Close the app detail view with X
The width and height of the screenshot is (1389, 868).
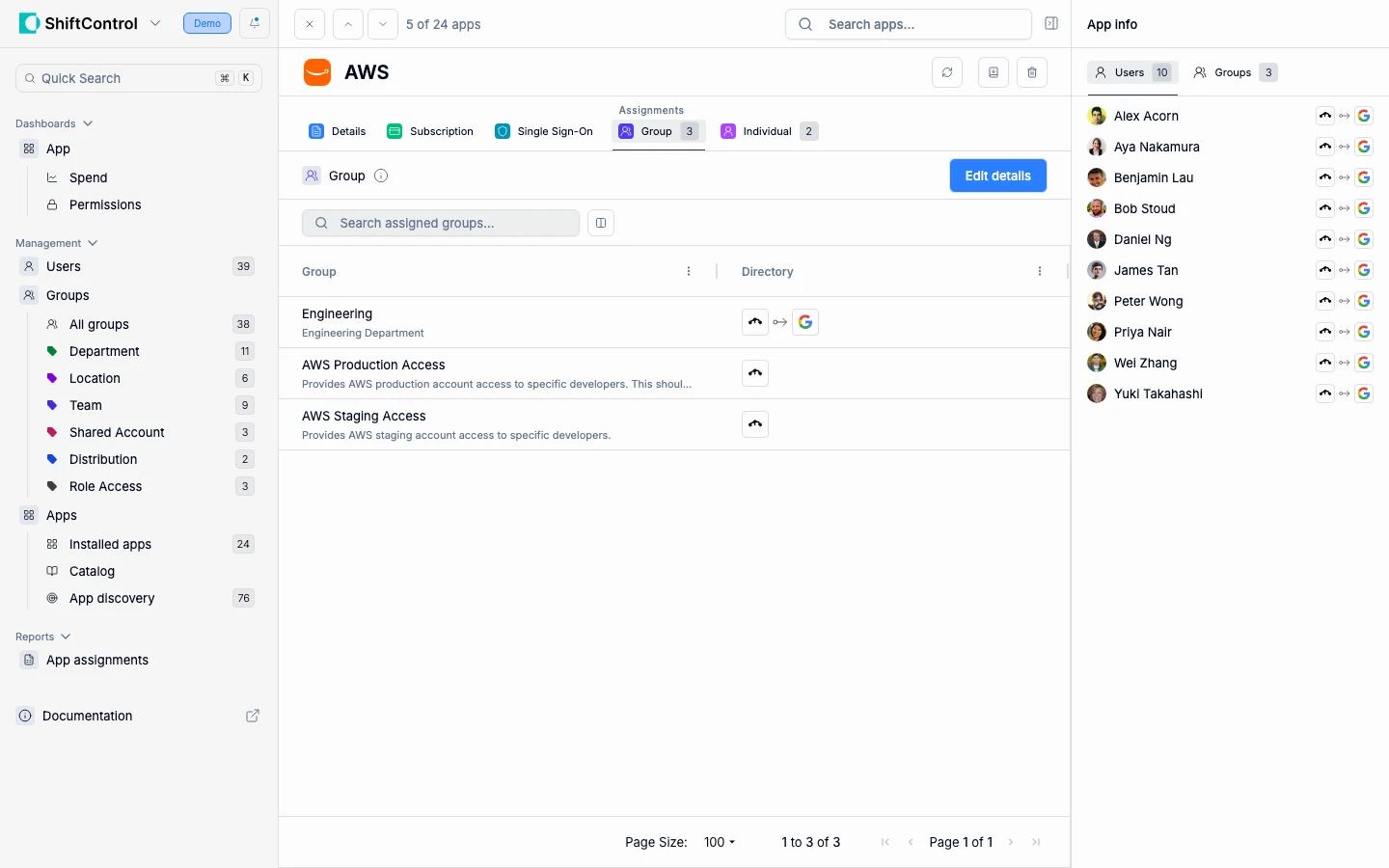click(310, 24)
